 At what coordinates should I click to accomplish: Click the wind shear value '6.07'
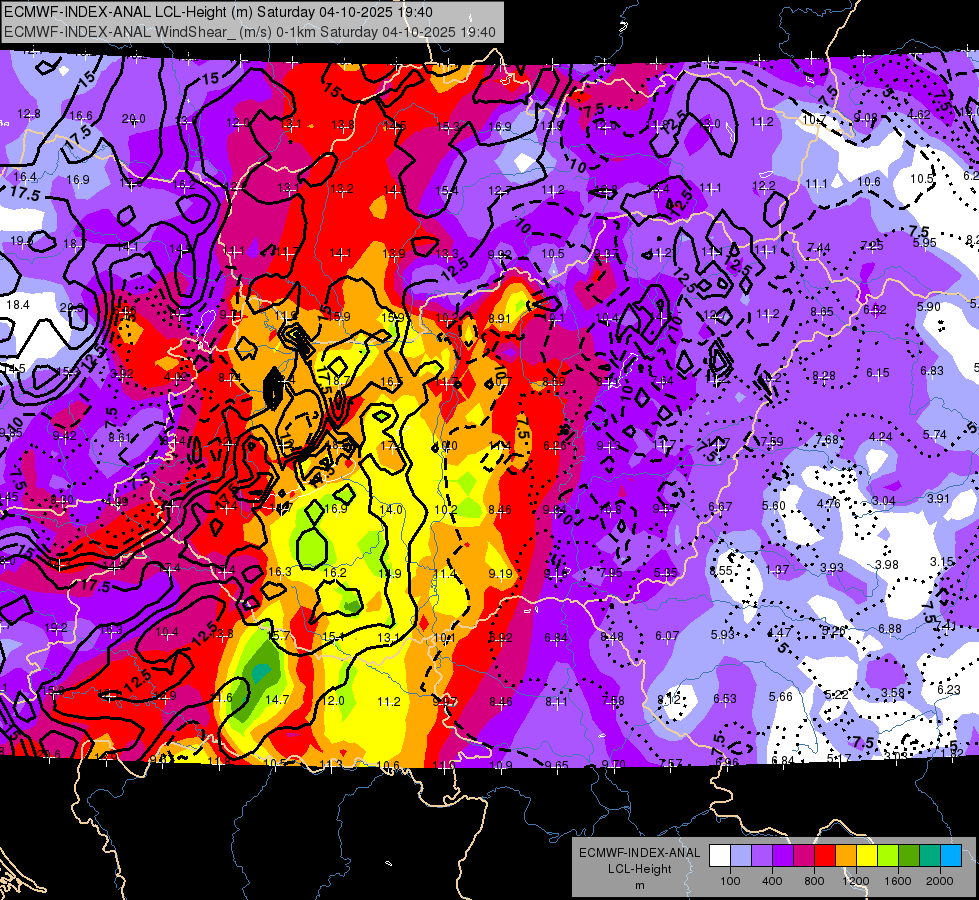(x=667, y=636)
